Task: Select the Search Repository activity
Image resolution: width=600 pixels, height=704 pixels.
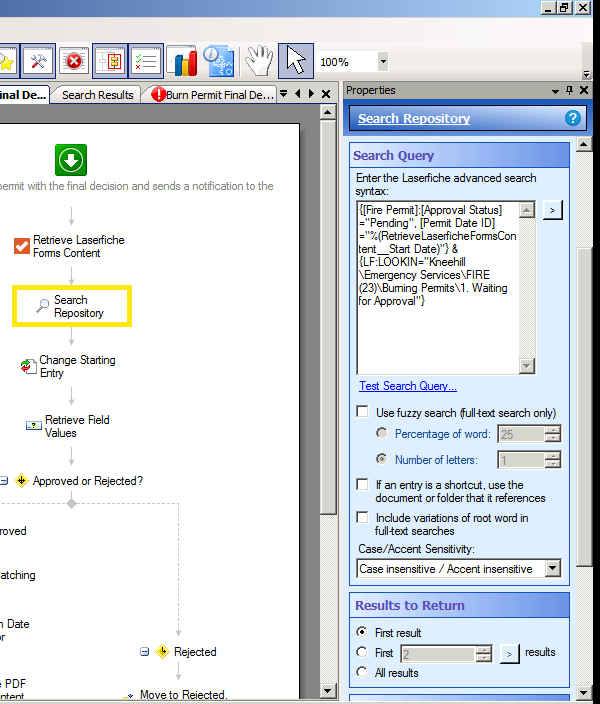Action: point(72,306)
